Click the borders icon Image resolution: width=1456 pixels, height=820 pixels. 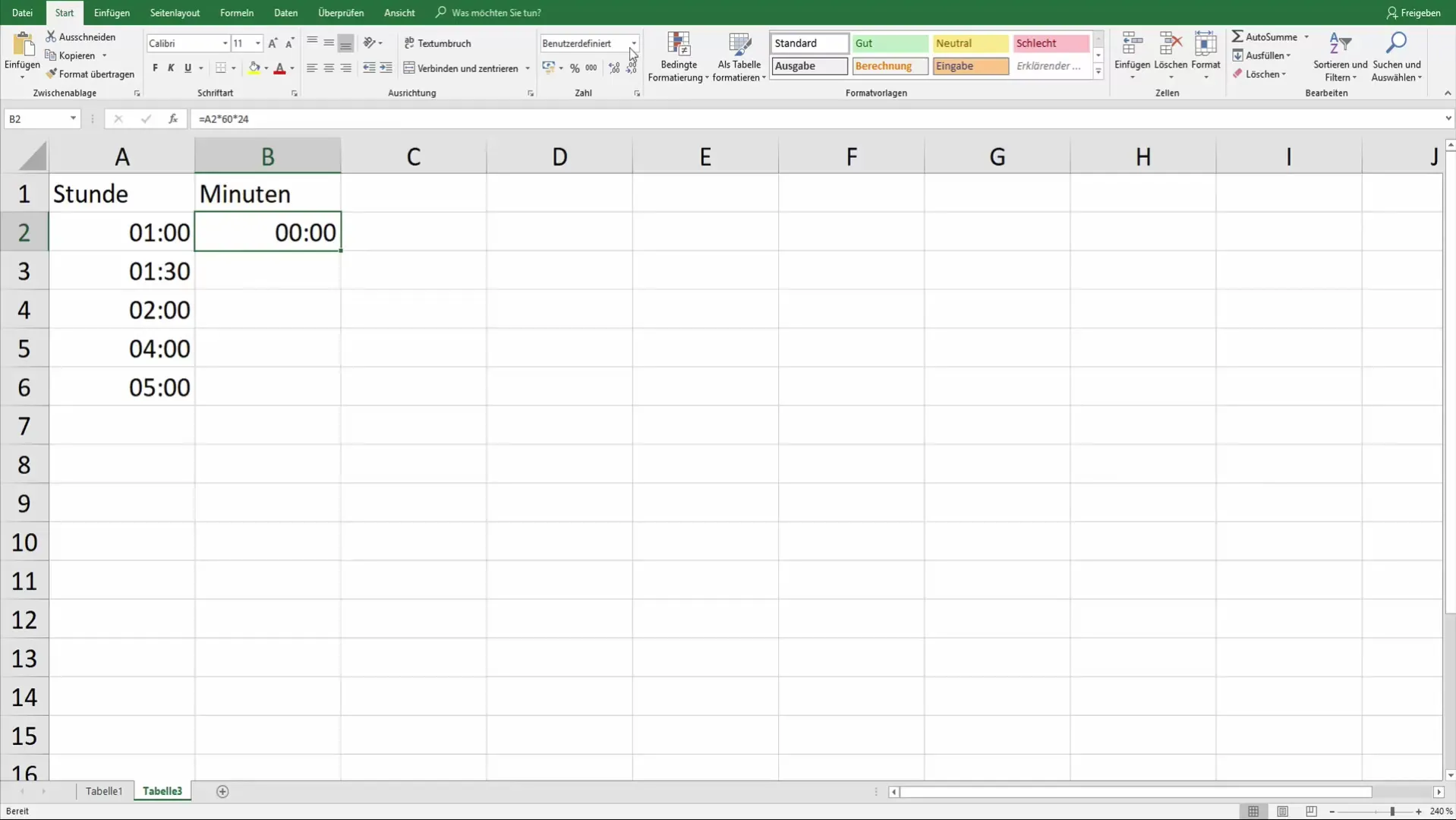coord(220,68)
